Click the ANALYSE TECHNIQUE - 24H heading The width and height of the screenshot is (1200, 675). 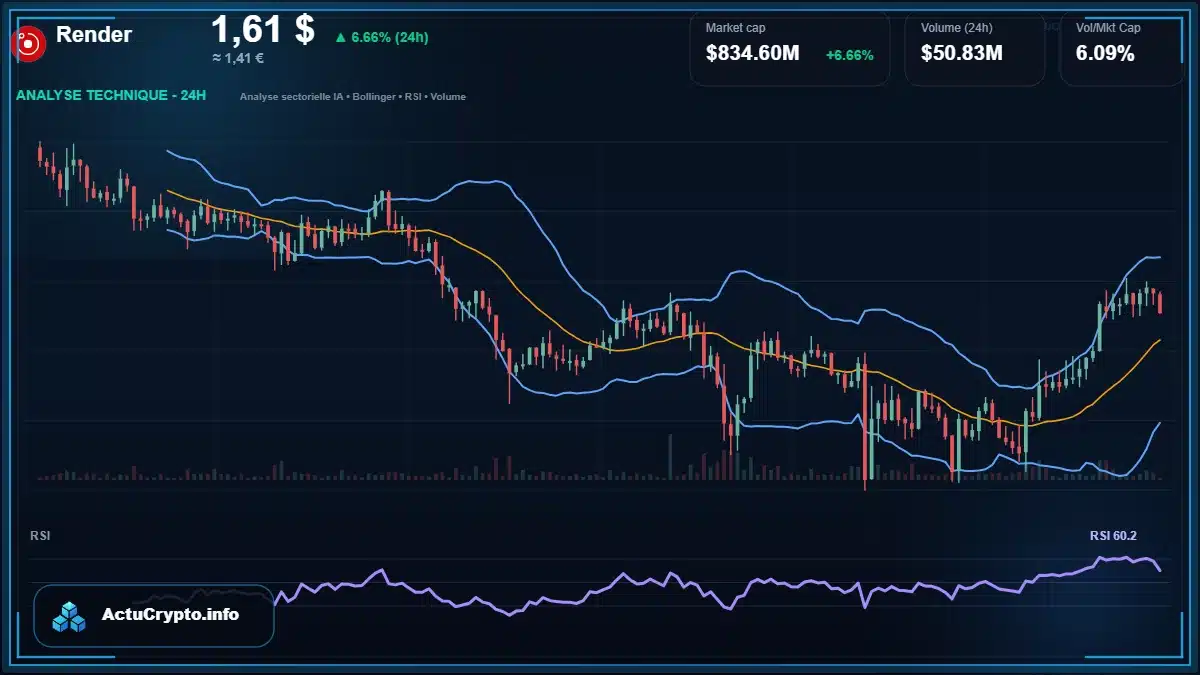[x=111, y=96]
